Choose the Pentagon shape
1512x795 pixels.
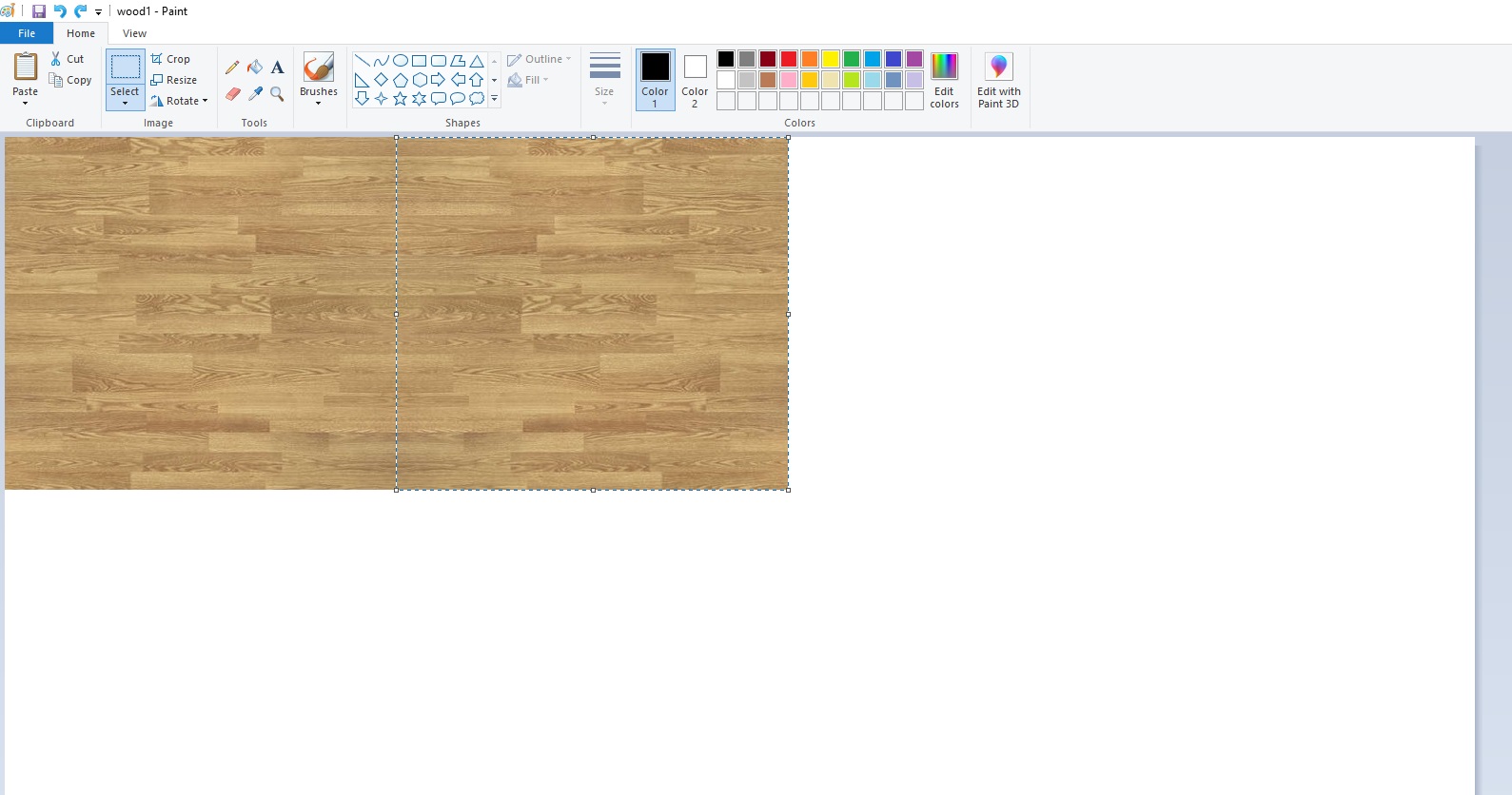[x=401, y=80]
